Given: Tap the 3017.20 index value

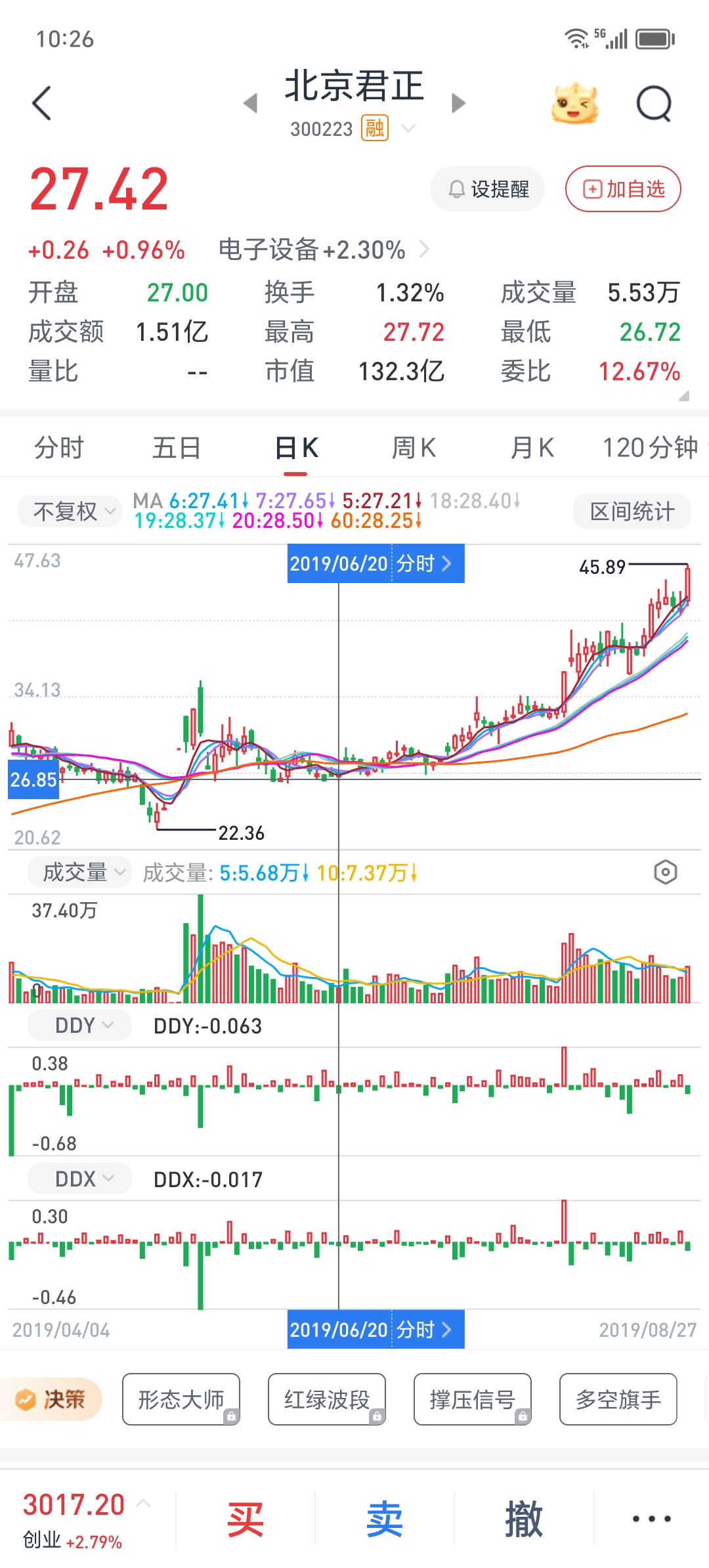Looking at the screenshot, I should click(74, 1505).
